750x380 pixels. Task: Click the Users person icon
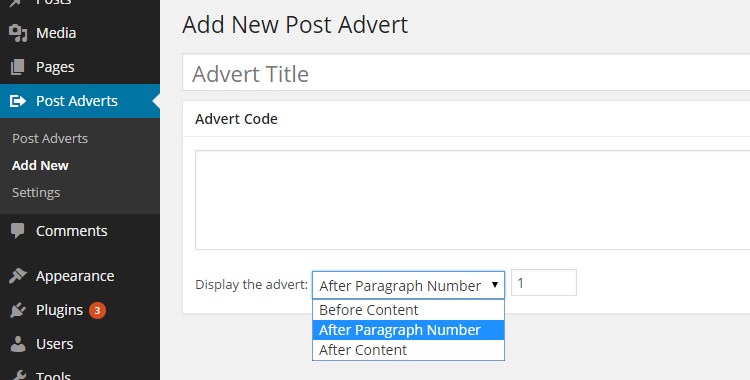18,344
